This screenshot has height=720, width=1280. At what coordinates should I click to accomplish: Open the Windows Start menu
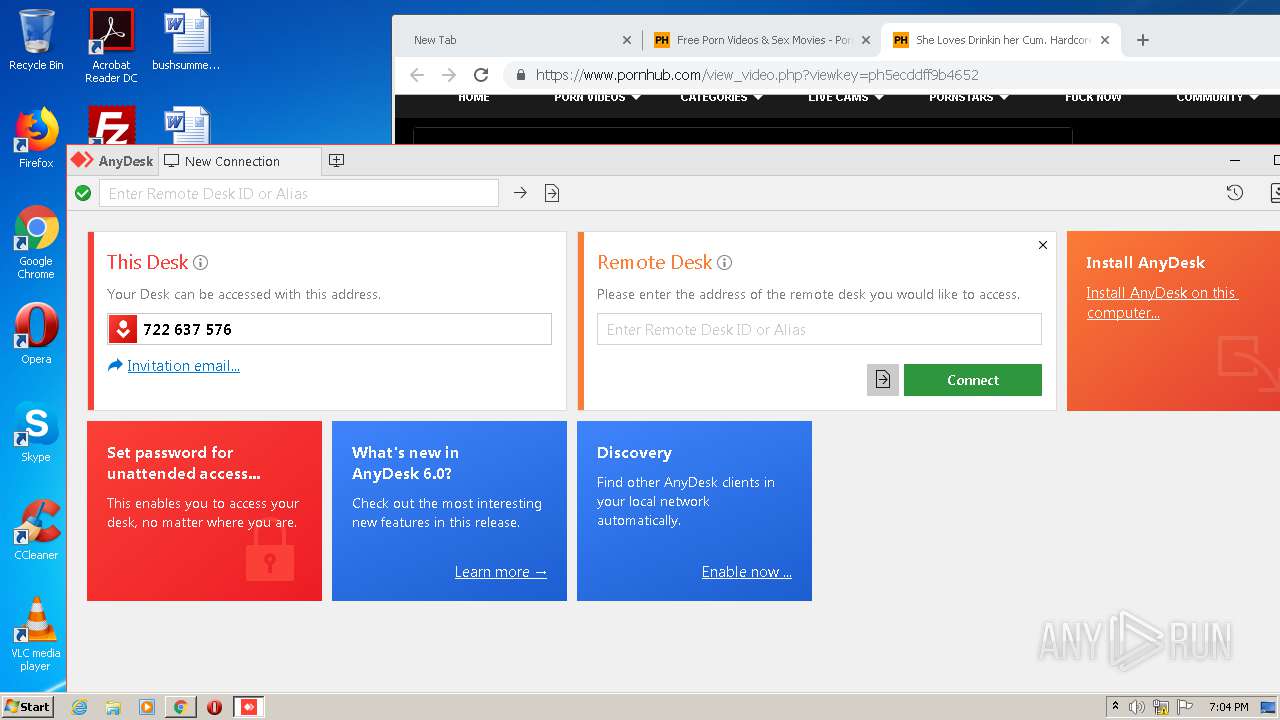coord(27,707)
